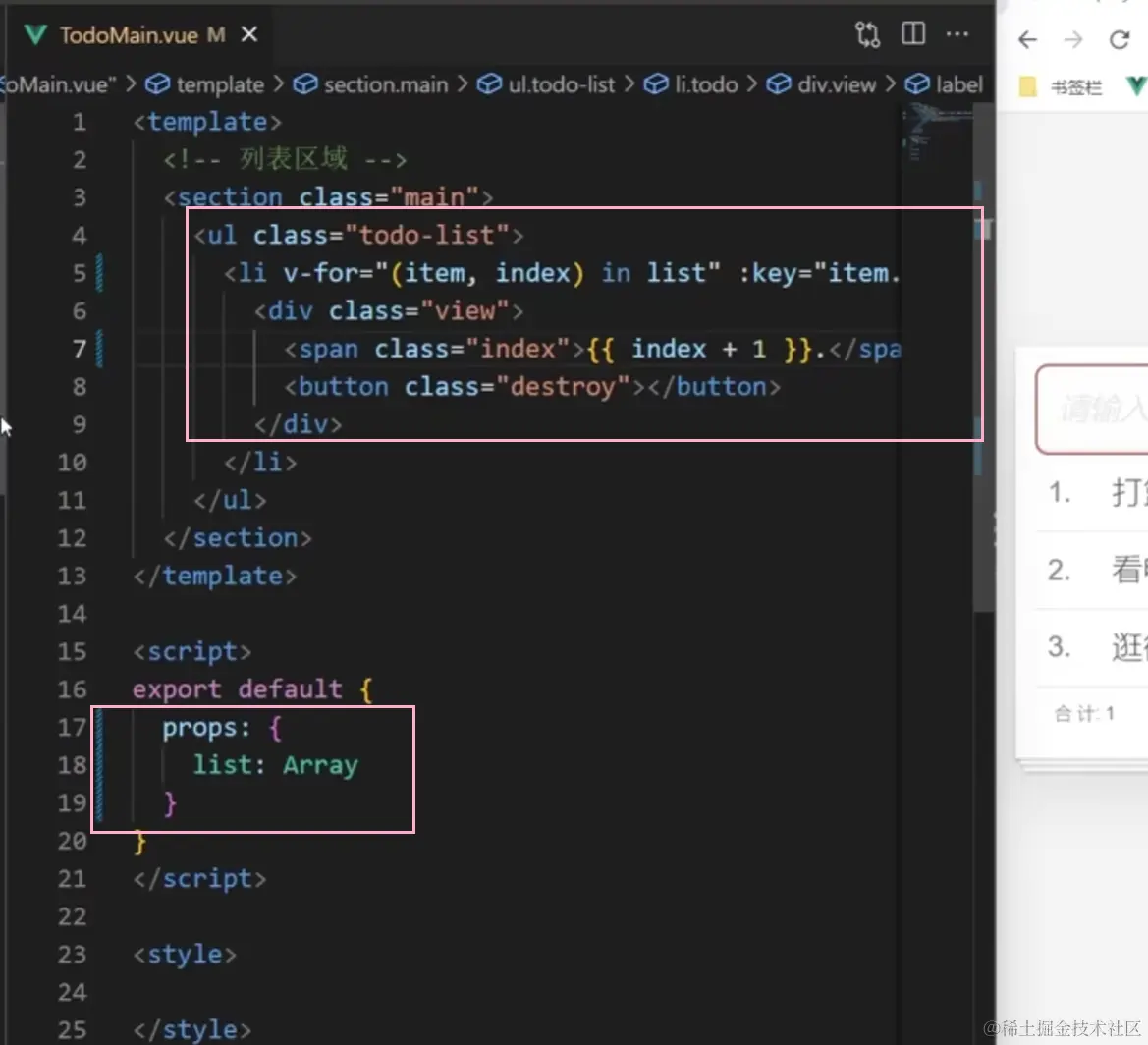
Task: Click the li v-for line
Action: click(x=562, y=273)
